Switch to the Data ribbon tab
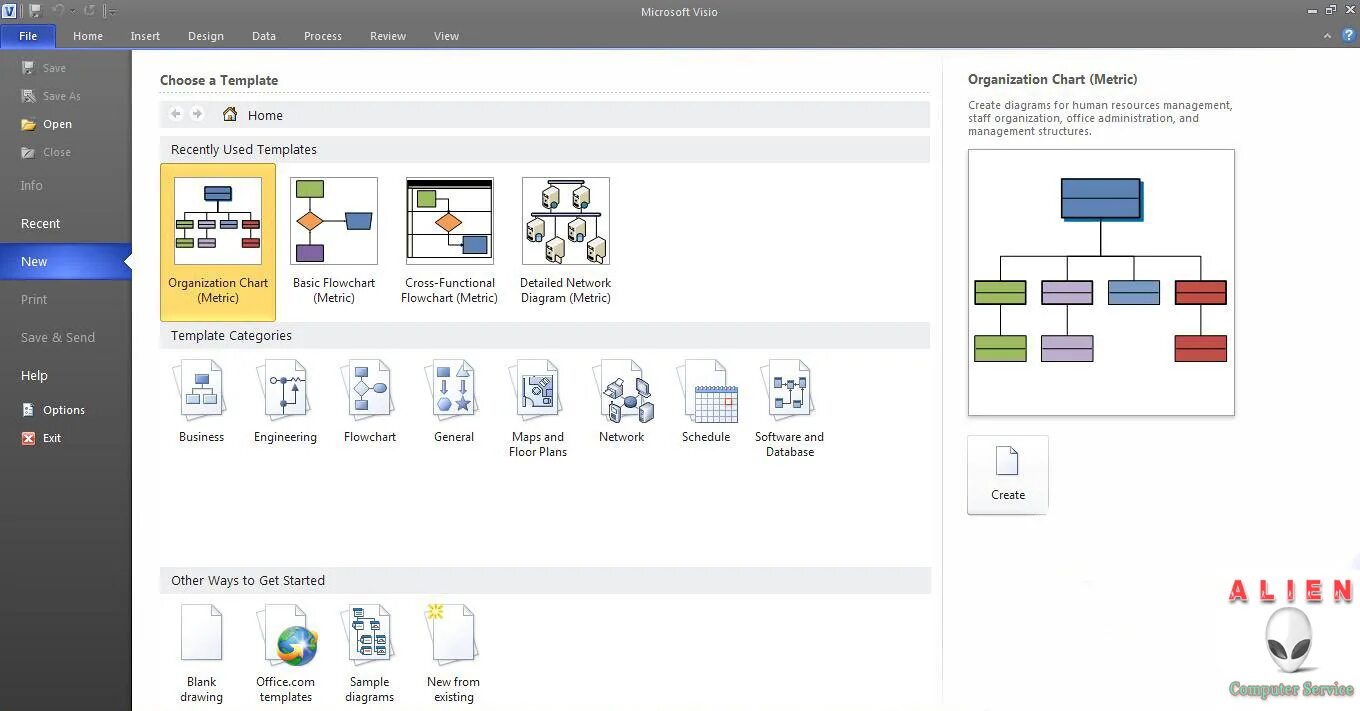The width and height of the screenshot is (1360, 711). [x=264, y=36]
